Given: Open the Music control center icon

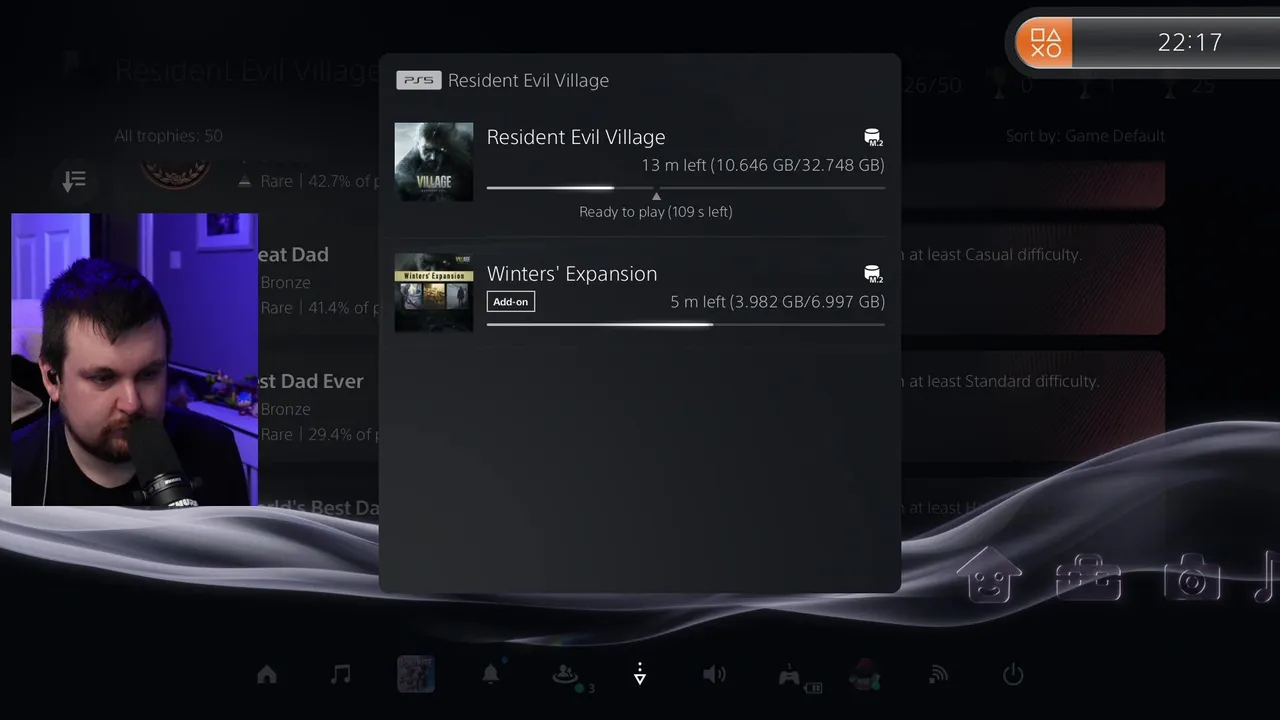Looking at the screenshot, I should pyautogui.click(x=341, y=675).
